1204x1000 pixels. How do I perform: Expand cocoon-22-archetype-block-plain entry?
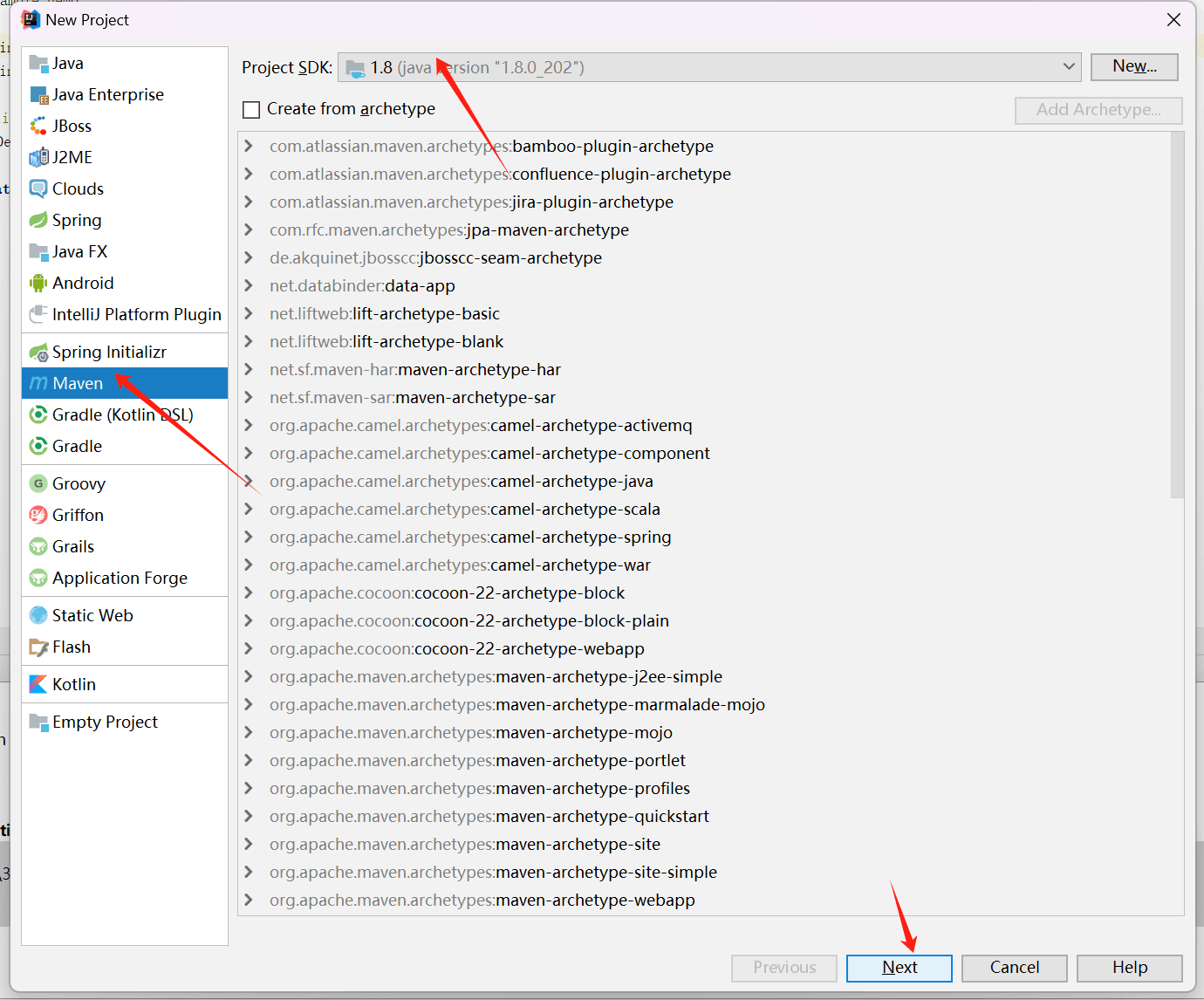pos(249,620)
